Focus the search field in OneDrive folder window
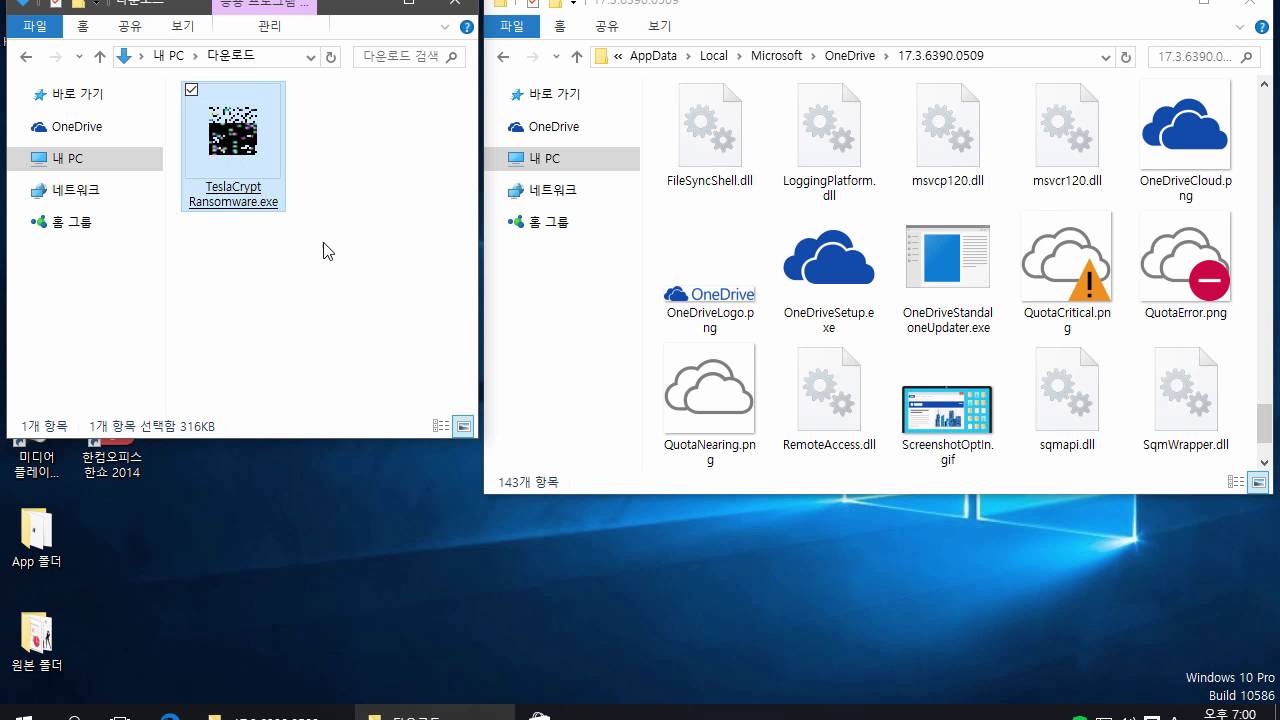This screenshot has width=1280, height=720. tap(1202, 57)
